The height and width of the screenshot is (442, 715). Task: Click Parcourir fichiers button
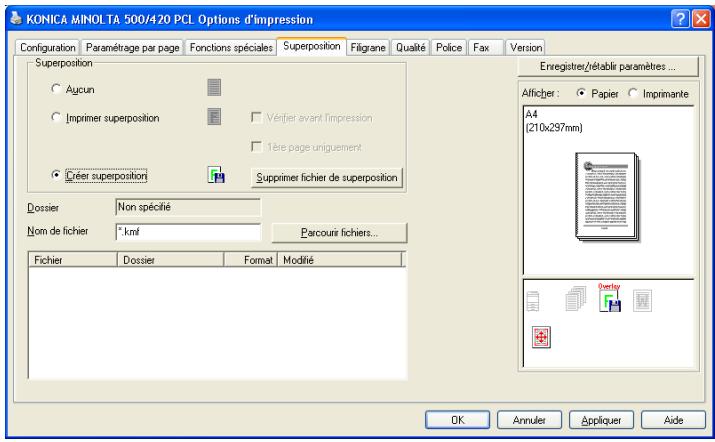tap(339, 233)
